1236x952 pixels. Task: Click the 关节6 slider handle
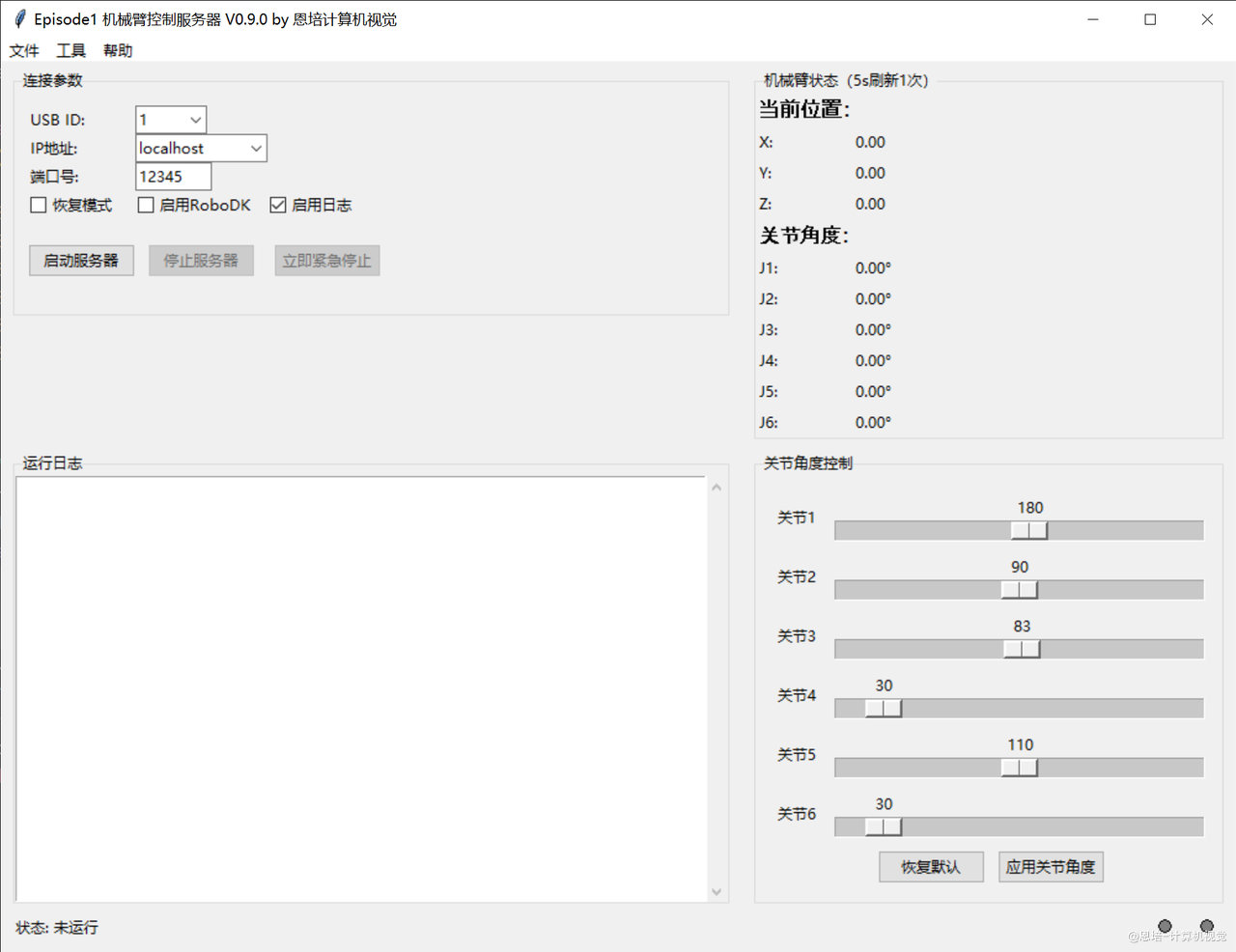click(x=884, y=826)
